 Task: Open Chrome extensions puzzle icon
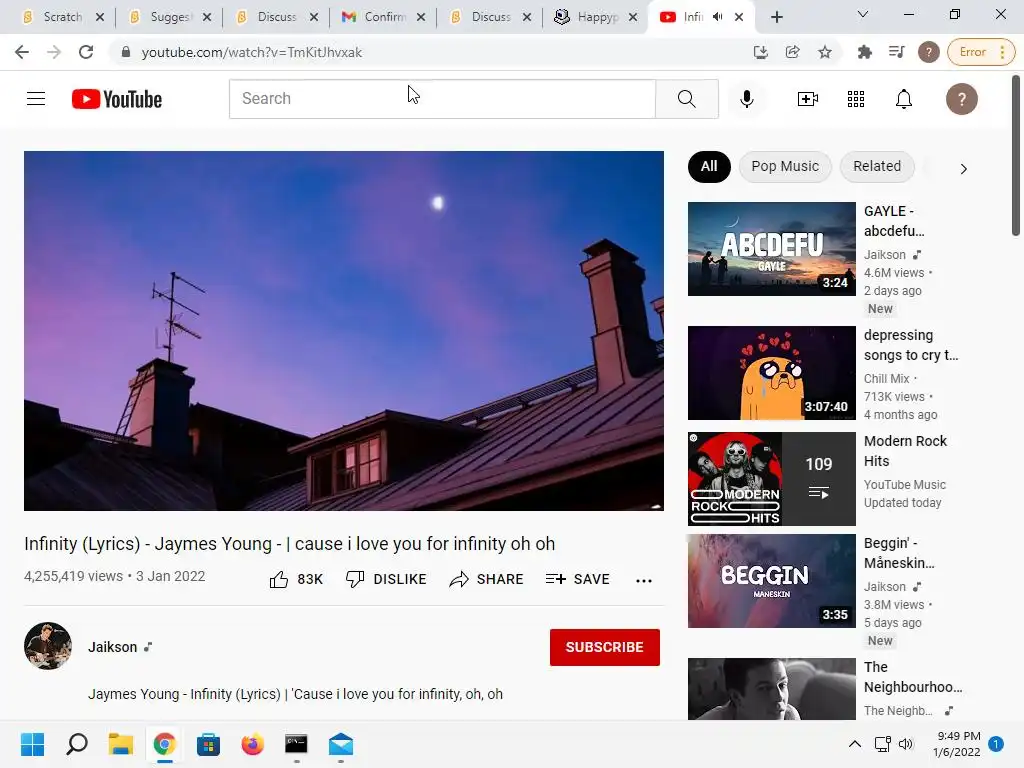point(865,52)
